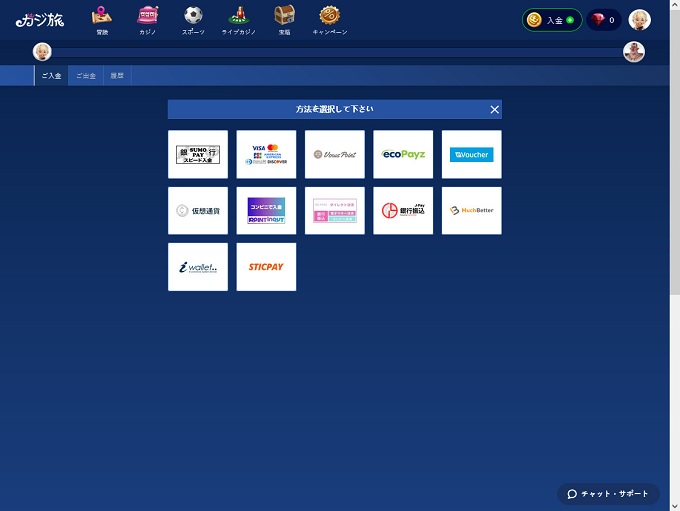Switch to the ご入金 tab
680x511 pixels.
[51, 76]
